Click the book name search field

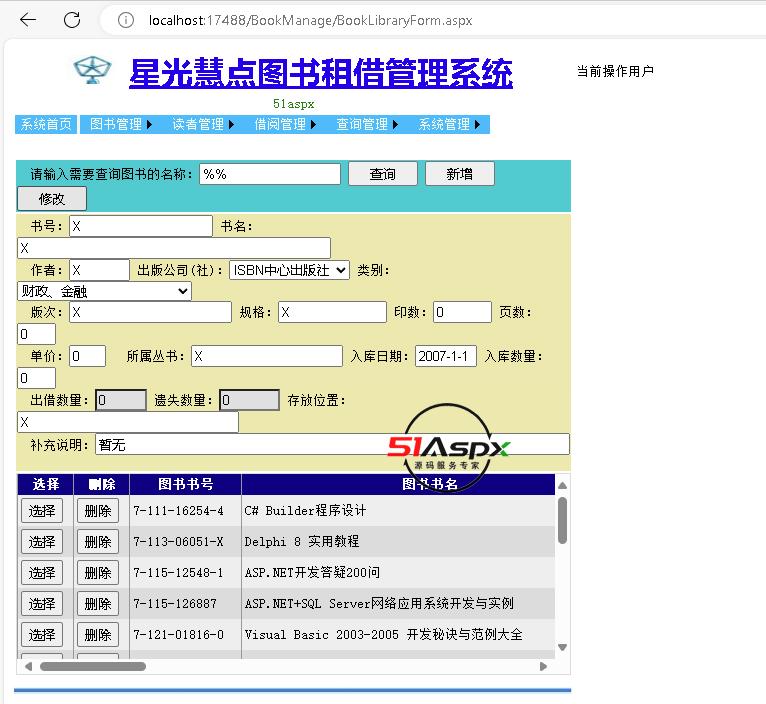(270, 174)
